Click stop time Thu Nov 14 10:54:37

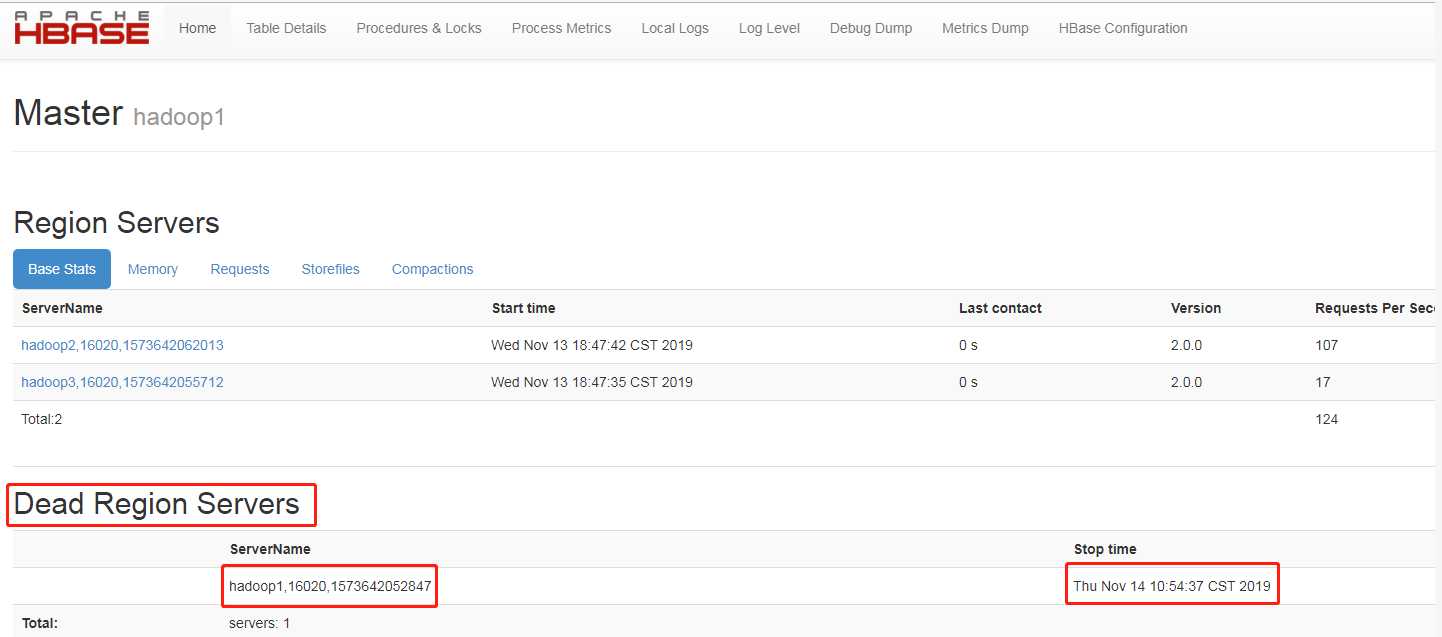[1172, 586]
